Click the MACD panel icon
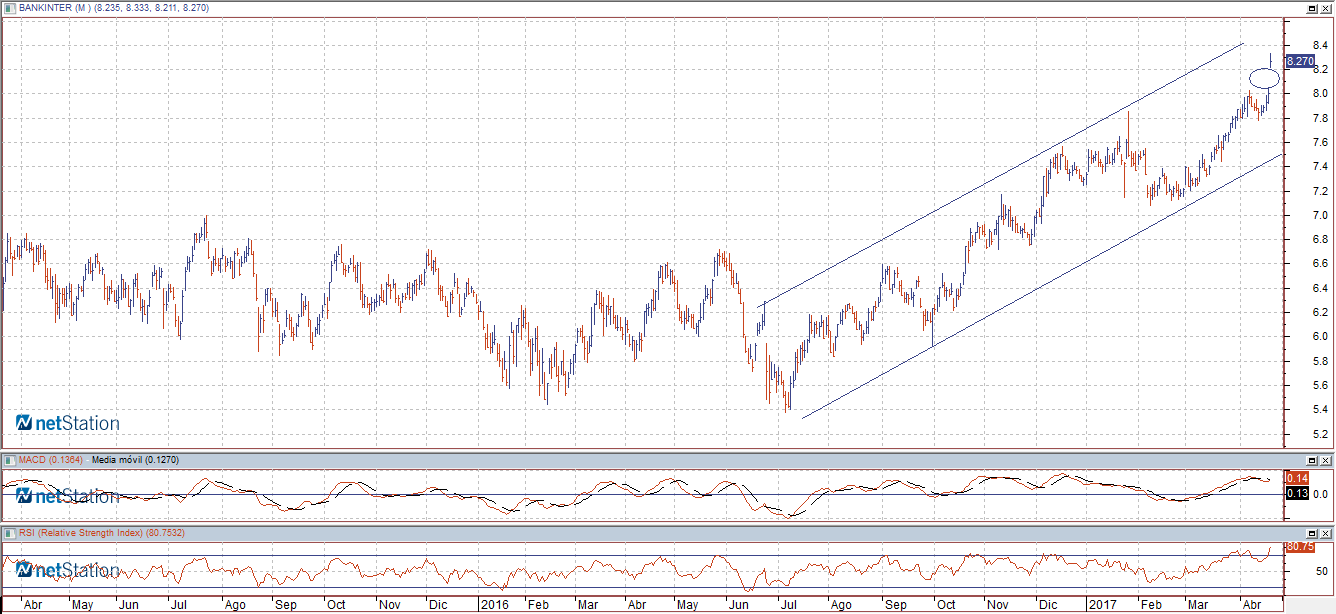Viewport: 1336px width, 614px height. point(9,459)
